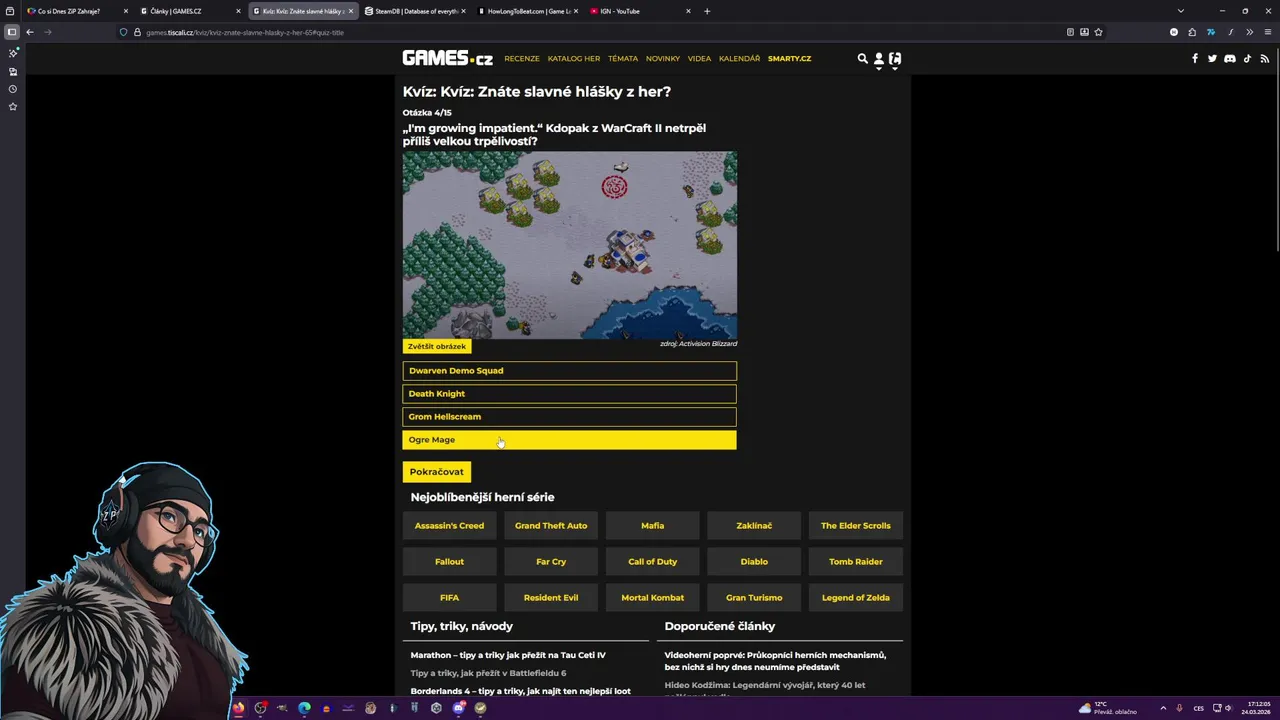1280x720 pixels.
Task: Select answer Ogre Mage
Action: pos(569,440)
